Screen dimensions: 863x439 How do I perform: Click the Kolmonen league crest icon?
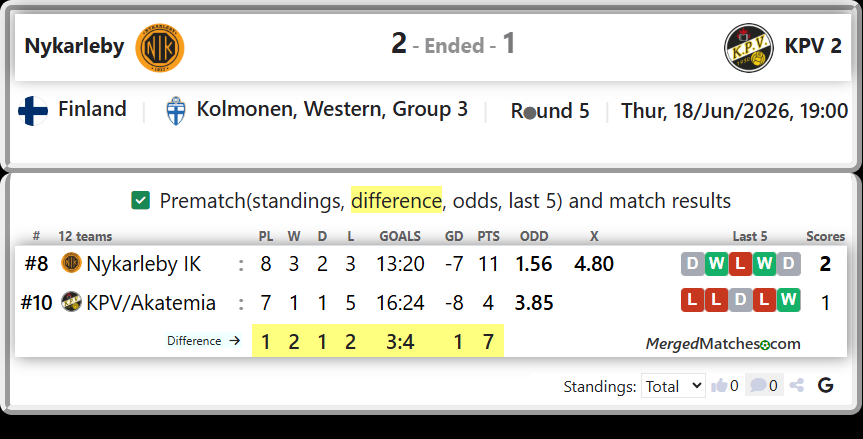(176, 111)
